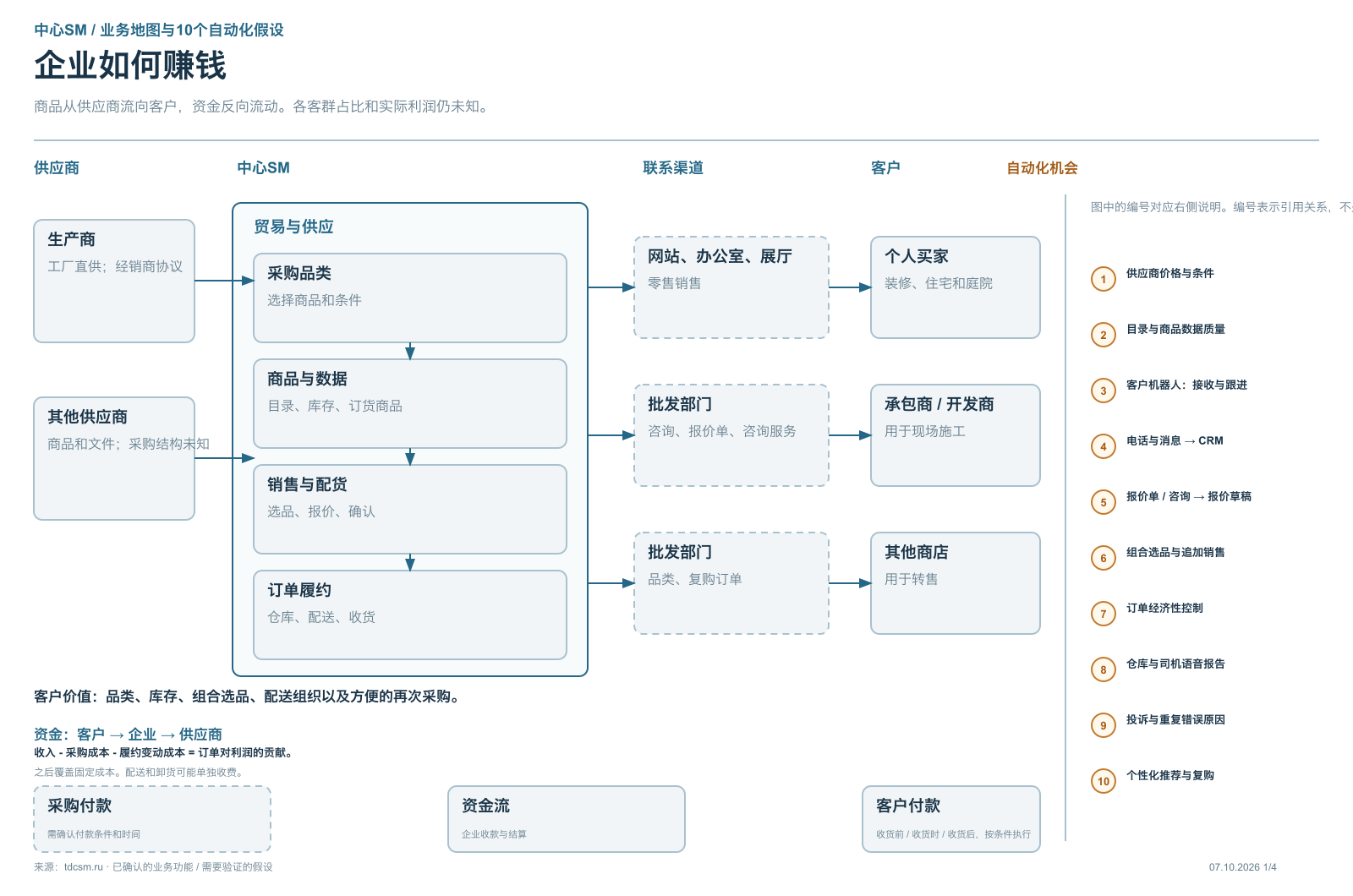The image size is (1353, 896).
Task: Click the date and page 07.10.2026 1/4
Action: [1242, 866]
